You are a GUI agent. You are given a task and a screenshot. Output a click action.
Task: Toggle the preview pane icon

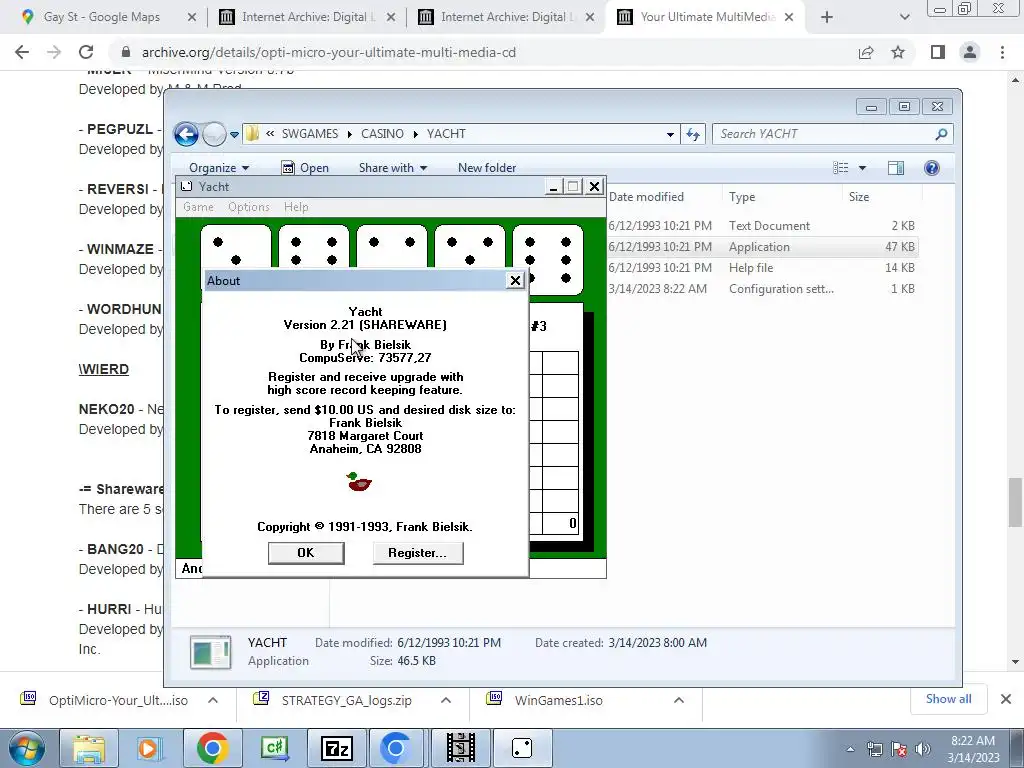pos(896,168)
